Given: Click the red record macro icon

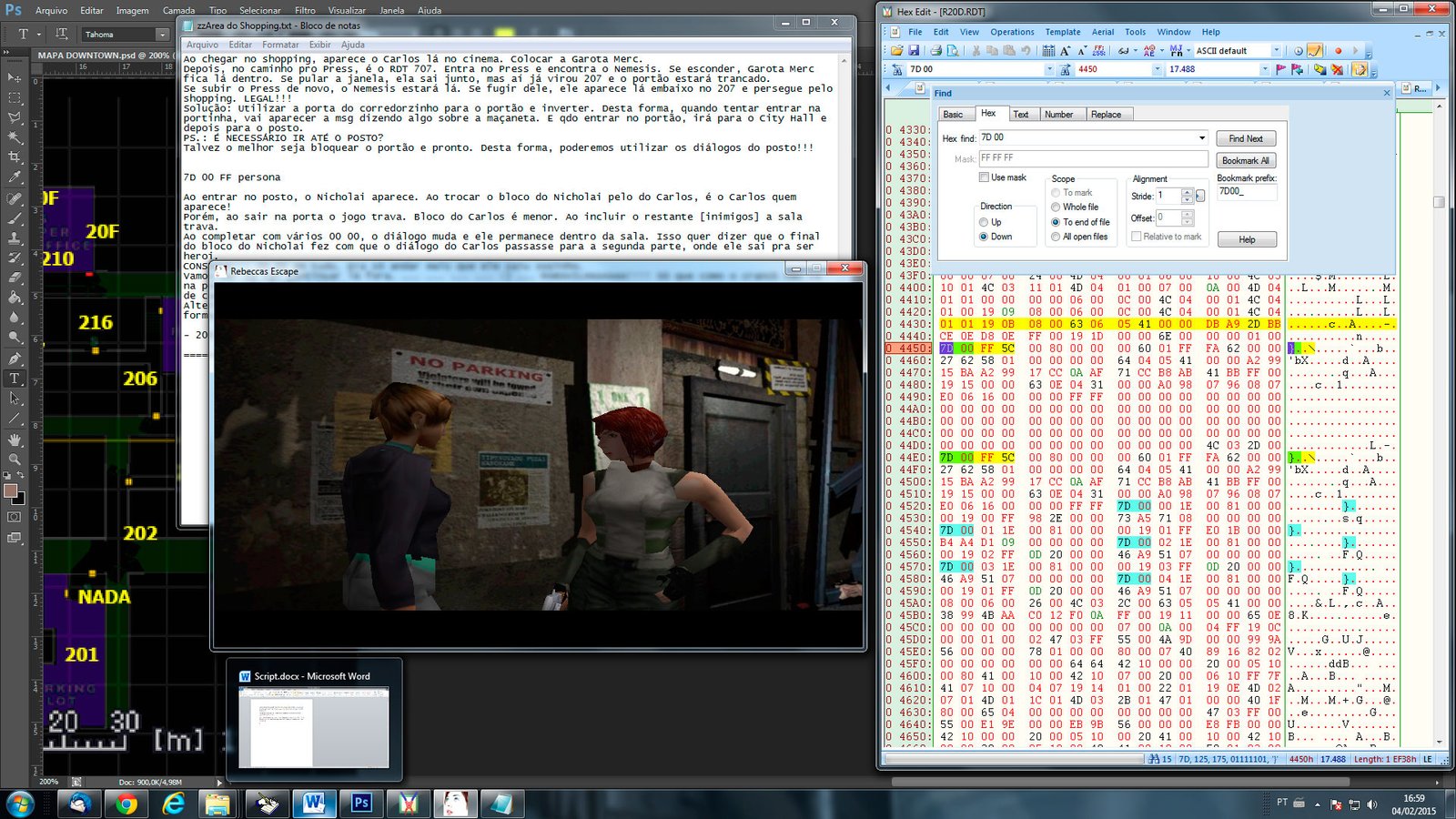Looking at the screenshot, I should click(x=1338, y=51).
